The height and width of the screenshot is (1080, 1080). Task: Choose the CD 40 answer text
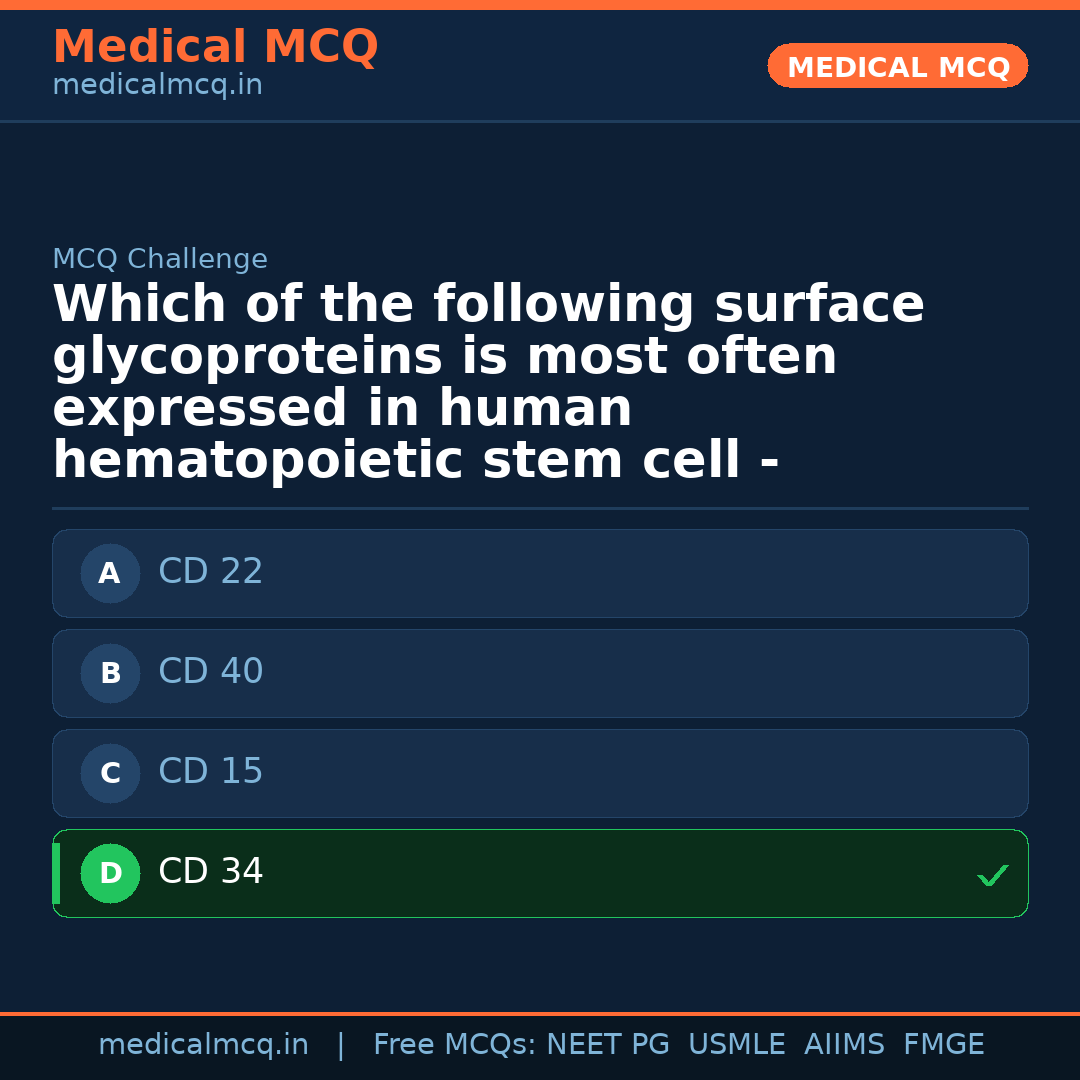pos(210,672)
